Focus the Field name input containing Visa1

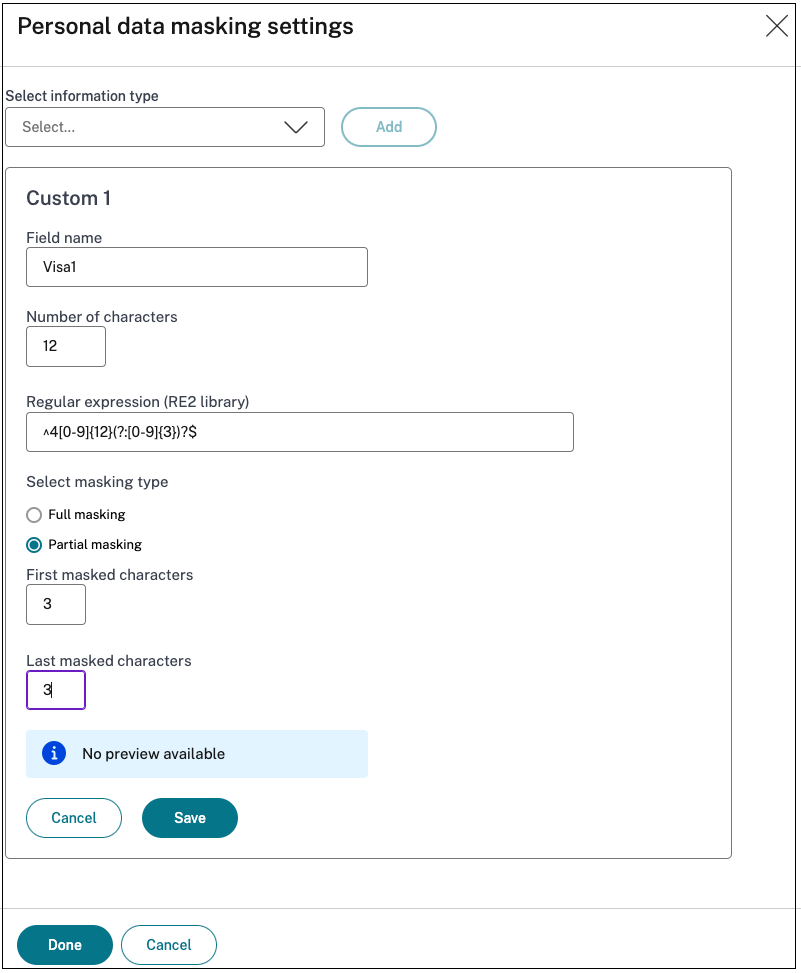[x=197, y=267]
